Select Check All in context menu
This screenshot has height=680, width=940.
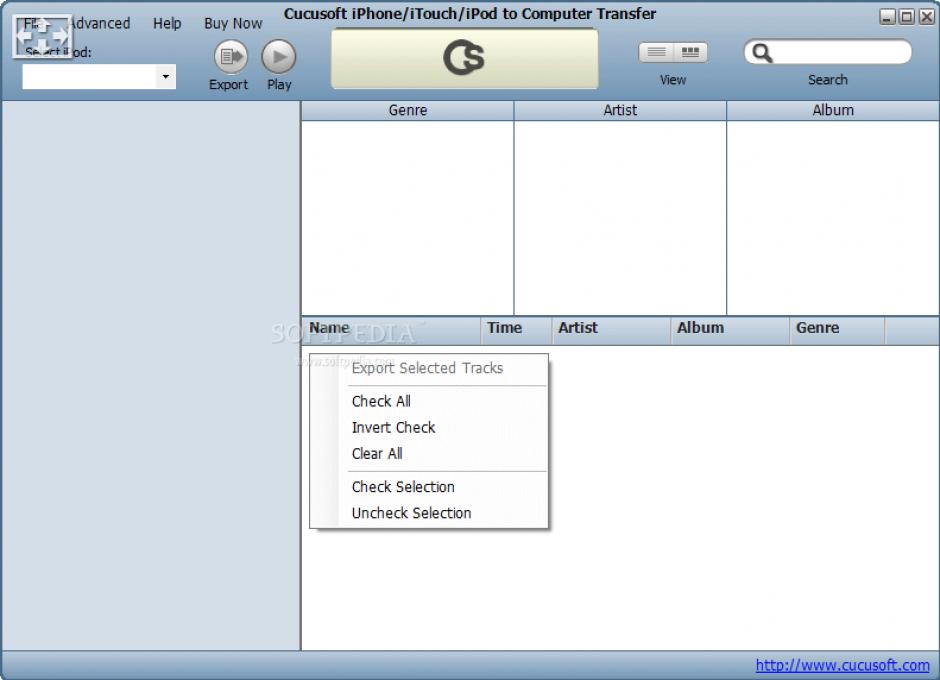click(429, 401)
